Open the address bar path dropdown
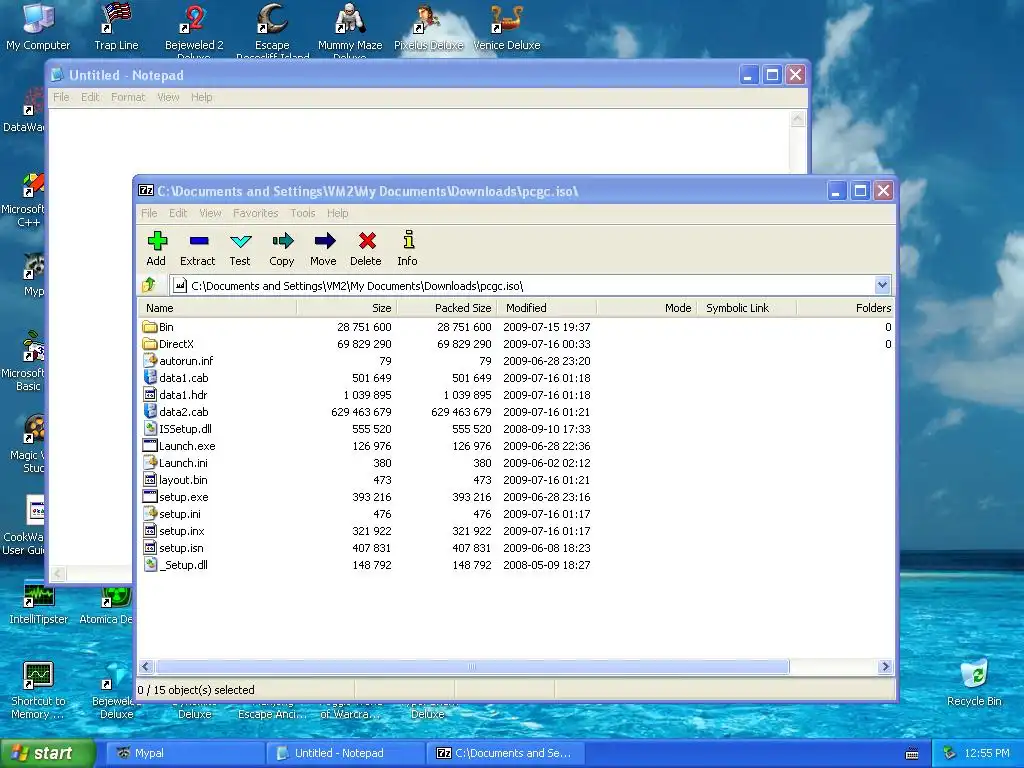This screenshot has width=1024, height=768. pyautogui.click(x=882, y=285)
